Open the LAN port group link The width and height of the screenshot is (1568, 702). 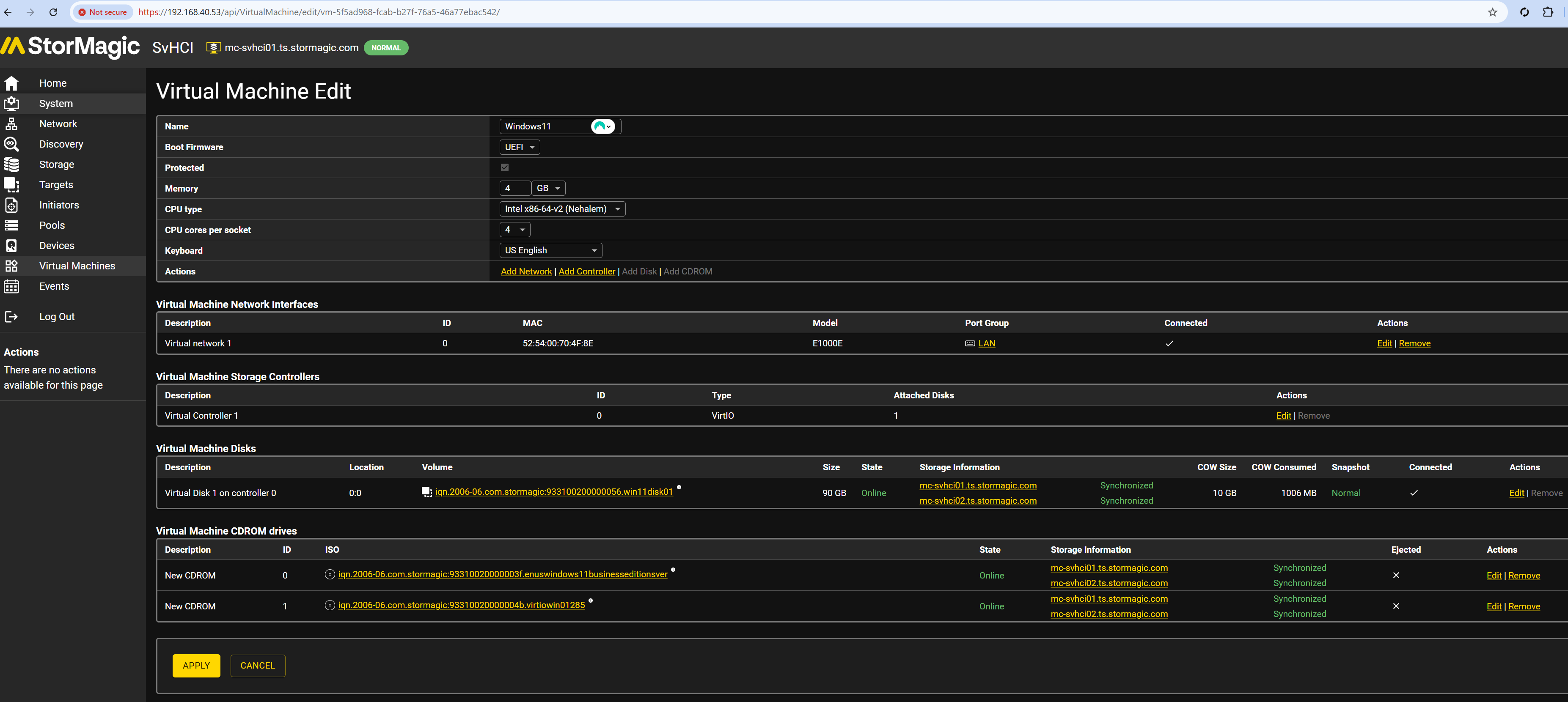point(987,344)
